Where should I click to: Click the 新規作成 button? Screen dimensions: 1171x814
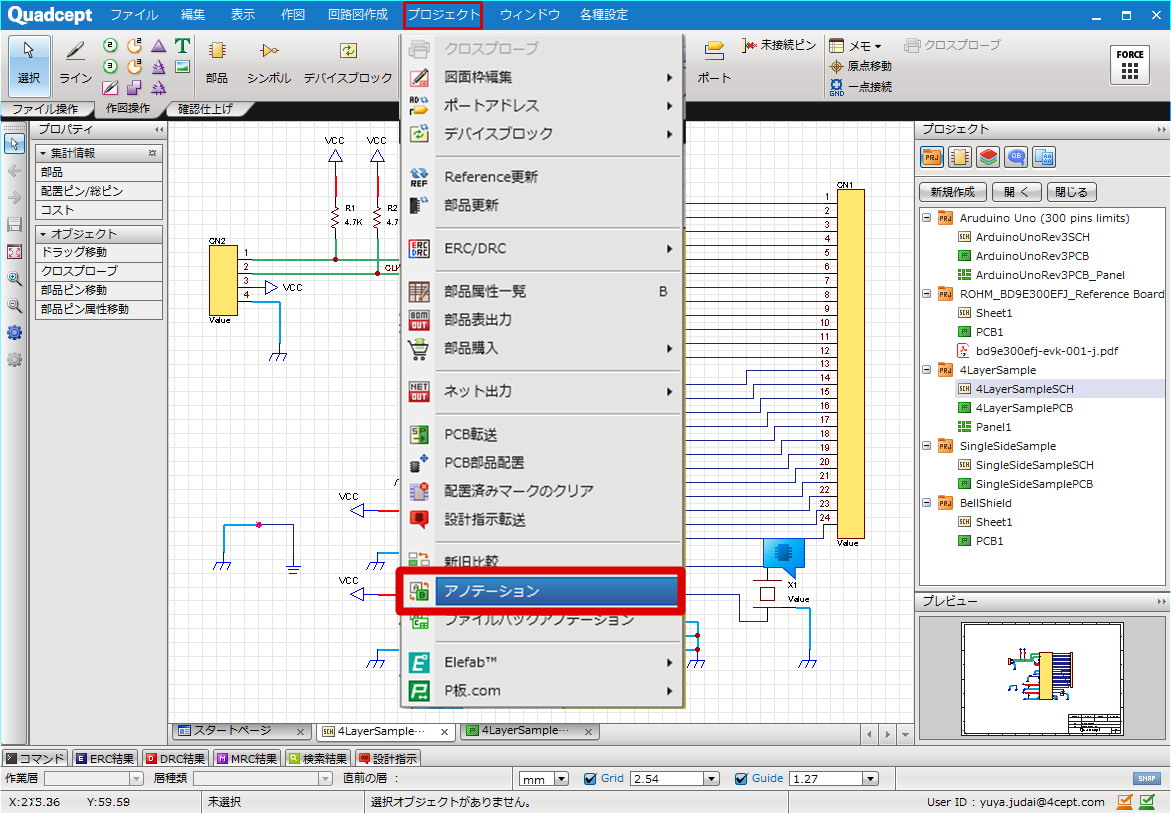pyautogui.click(x=952, y=192)
